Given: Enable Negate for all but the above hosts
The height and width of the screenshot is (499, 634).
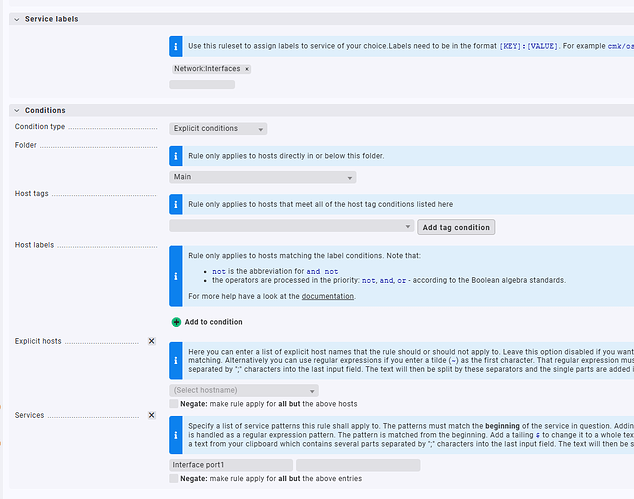Looking at the screenshot, I should (175, 404).
